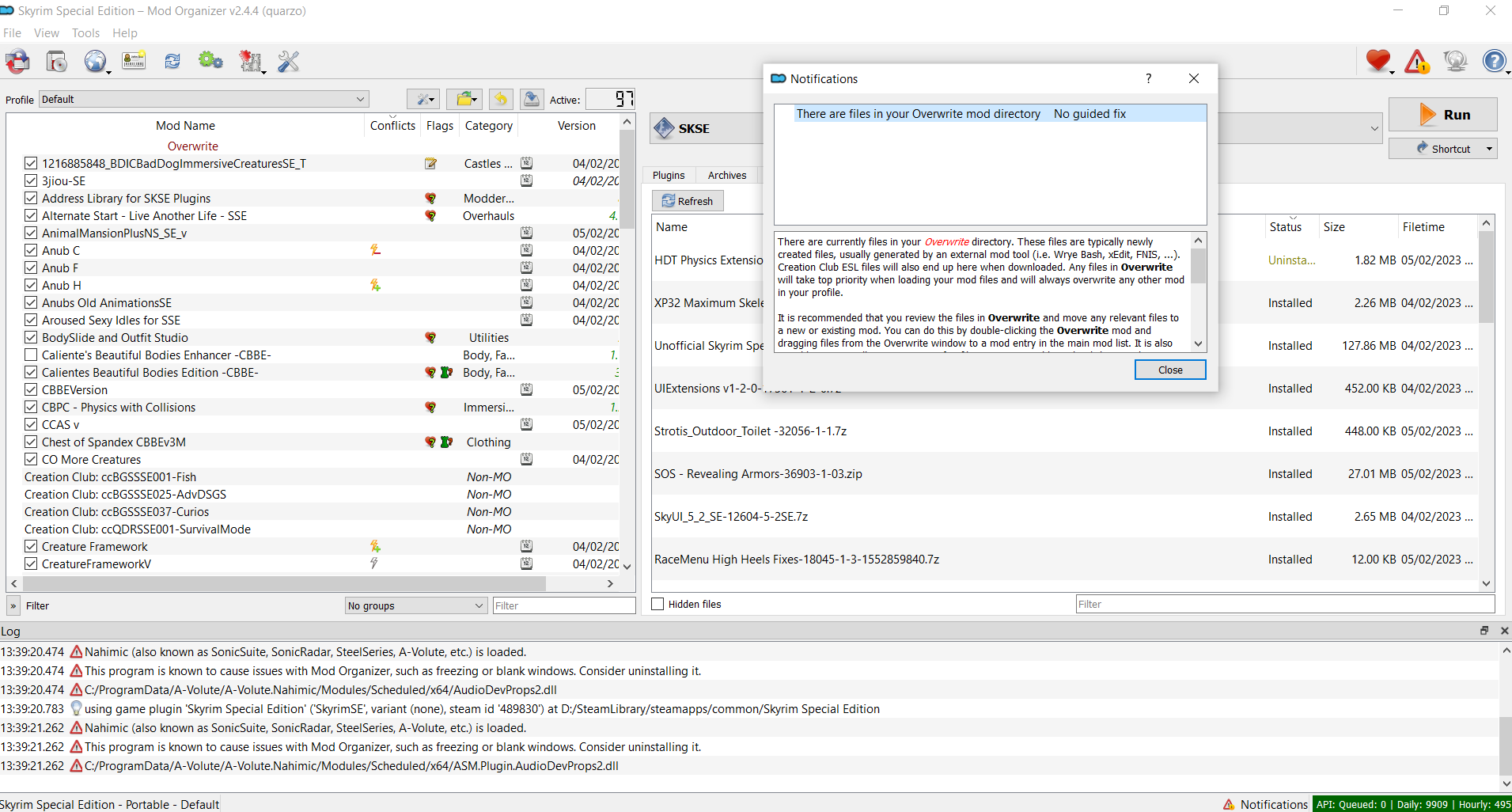
Task: Open executables green gears icon
Action: (x=210, y=61)
